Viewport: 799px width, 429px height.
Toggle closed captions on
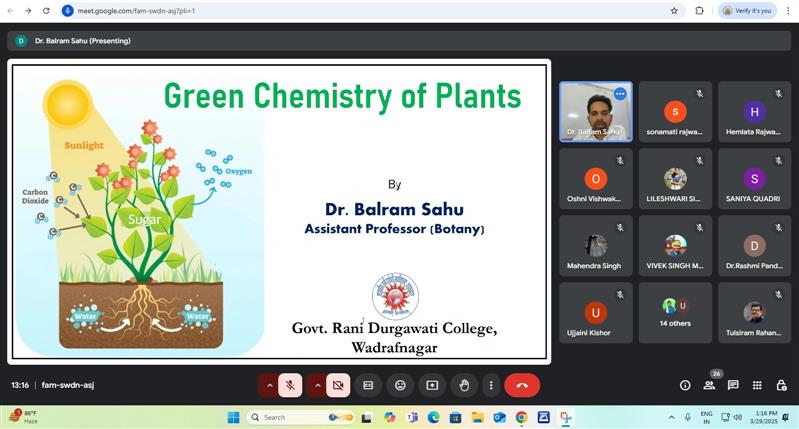tap(368, 385)
